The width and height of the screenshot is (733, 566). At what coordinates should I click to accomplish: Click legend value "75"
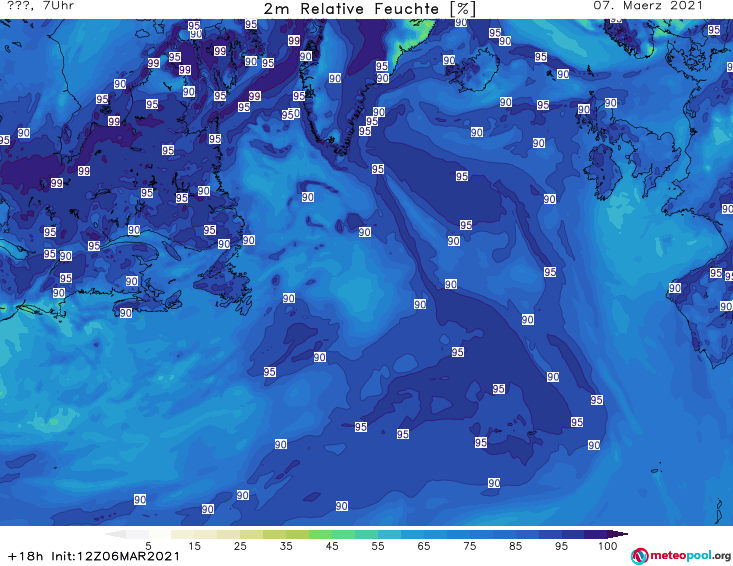pos(469,546)
